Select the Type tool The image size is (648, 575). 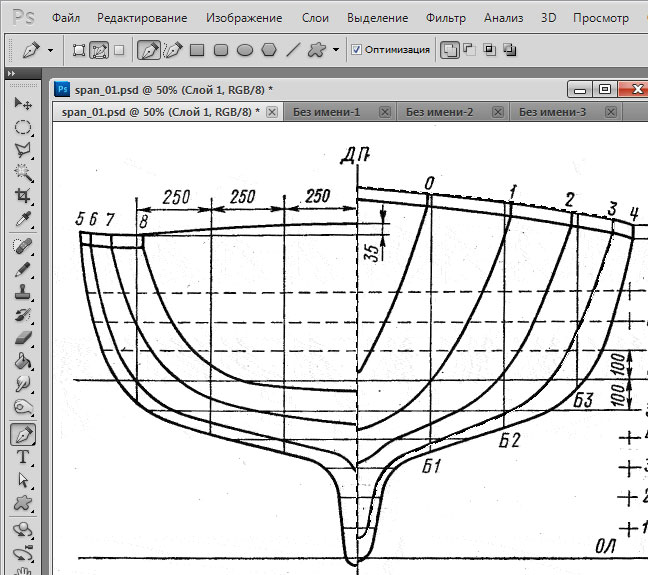coord(22,457)
